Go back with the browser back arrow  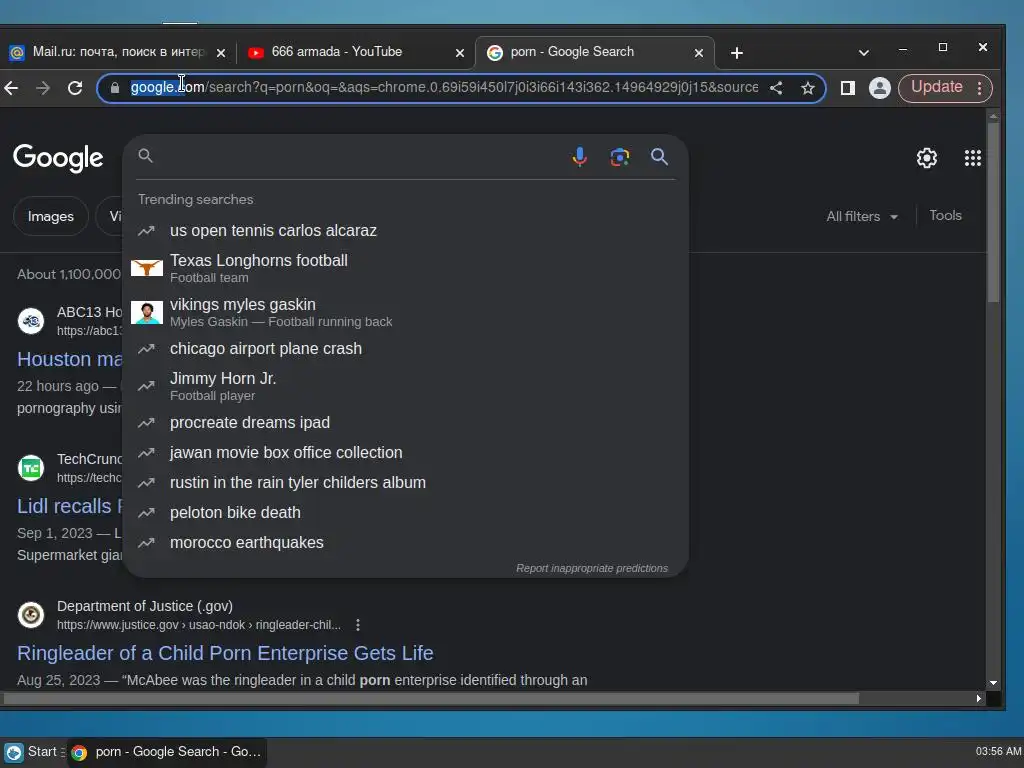tap(11, 88)
